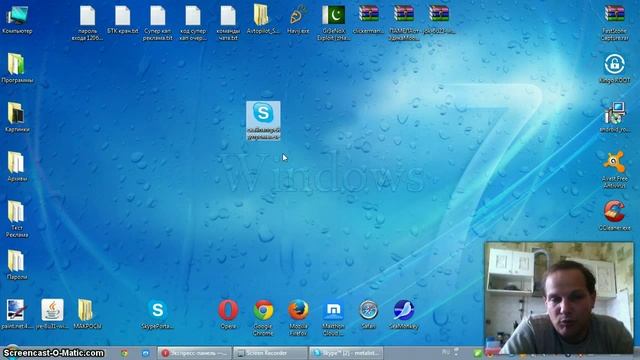Select the 'БТК кран.txt' file

coord(122,19)
